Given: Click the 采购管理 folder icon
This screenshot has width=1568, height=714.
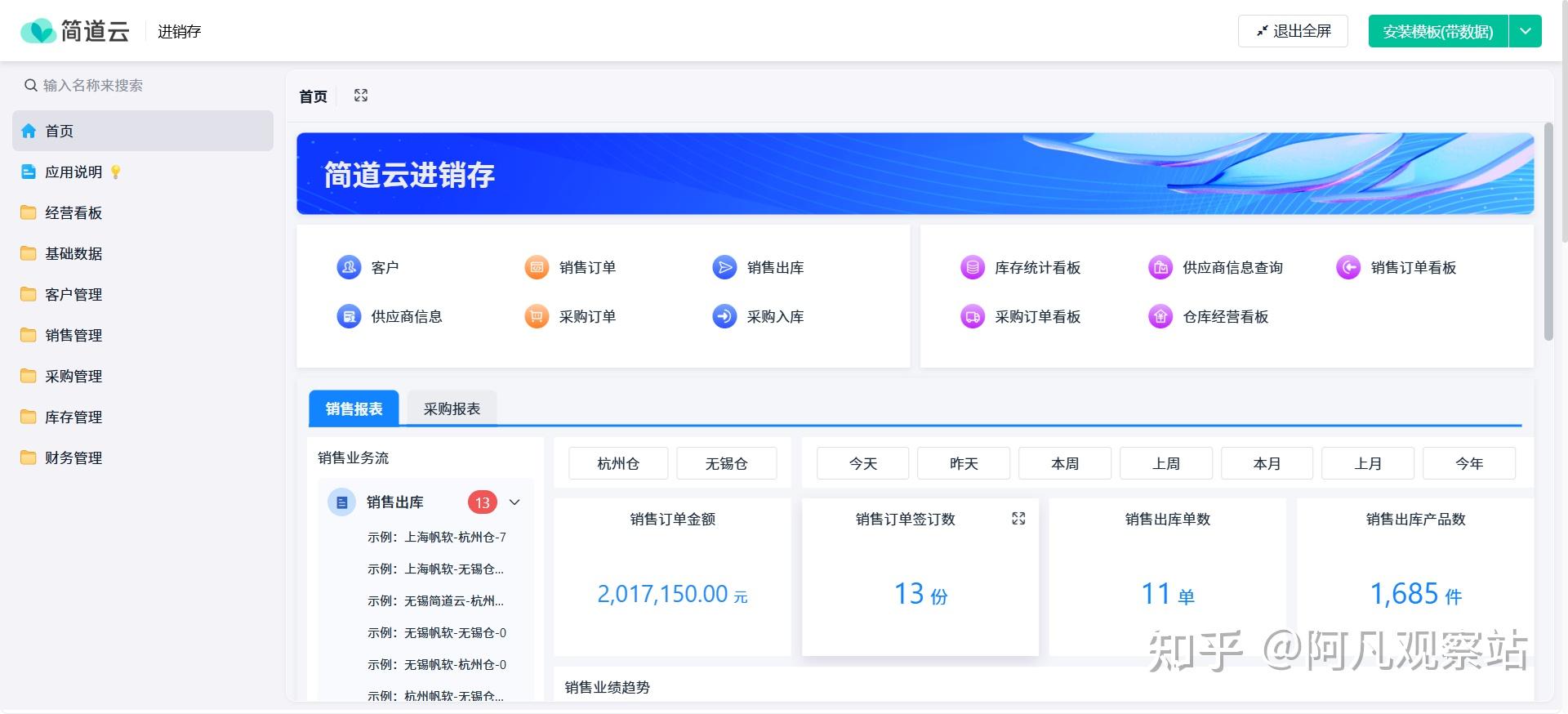Looking at the screenshot, I should pos(29,376).
